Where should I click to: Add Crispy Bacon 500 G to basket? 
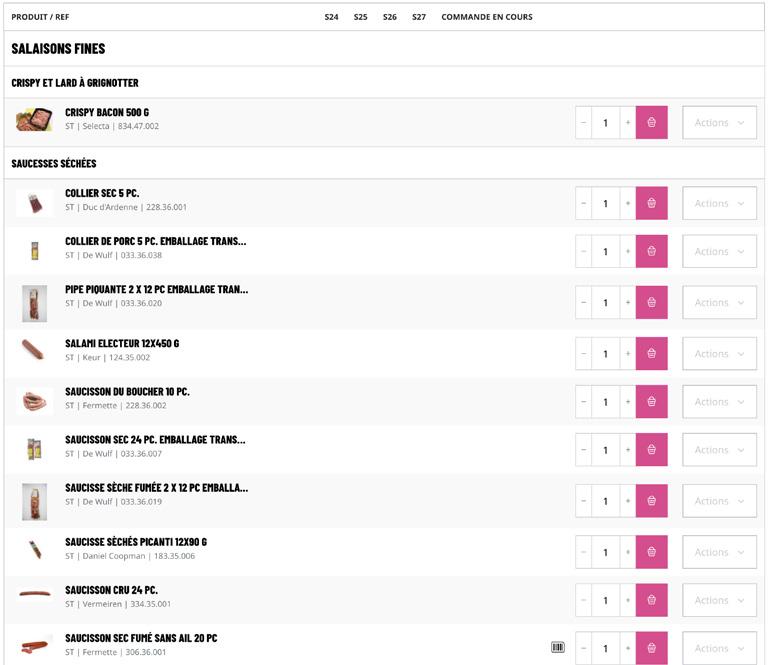point(651,123)
